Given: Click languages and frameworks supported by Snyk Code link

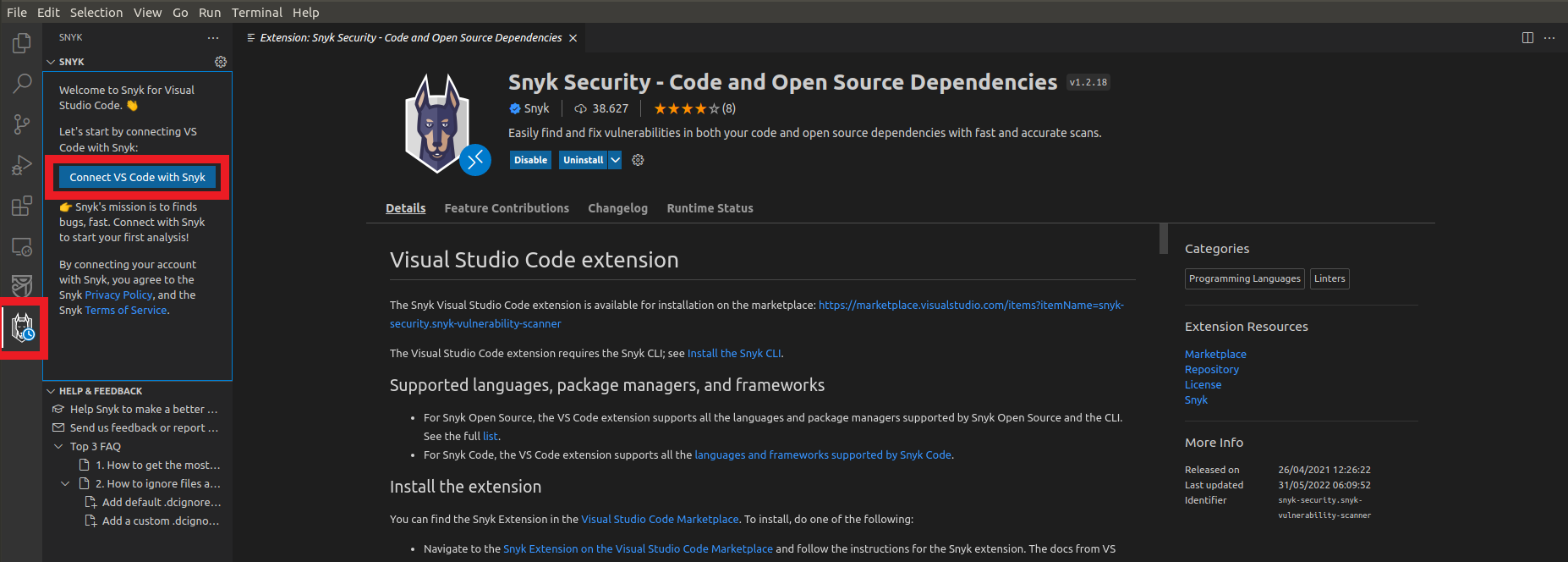Looking at the screenshot, I should (823, 455).
